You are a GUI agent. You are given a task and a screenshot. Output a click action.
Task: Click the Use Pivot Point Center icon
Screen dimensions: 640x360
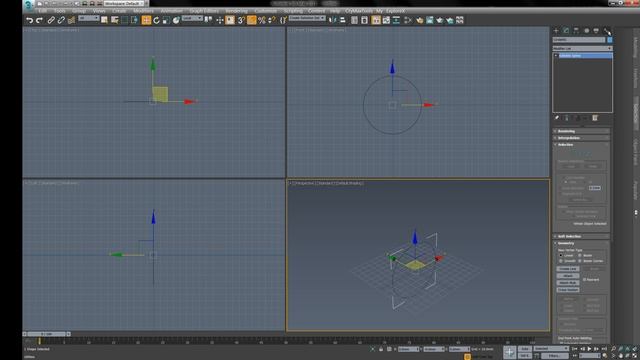pyautogui.click(x=208, y=20)
